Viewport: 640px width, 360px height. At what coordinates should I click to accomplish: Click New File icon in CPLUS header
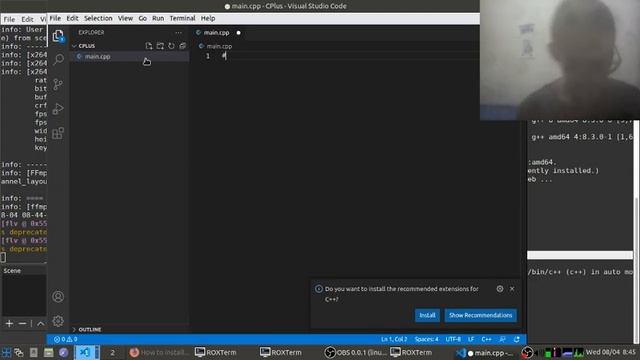click(149, 46)
